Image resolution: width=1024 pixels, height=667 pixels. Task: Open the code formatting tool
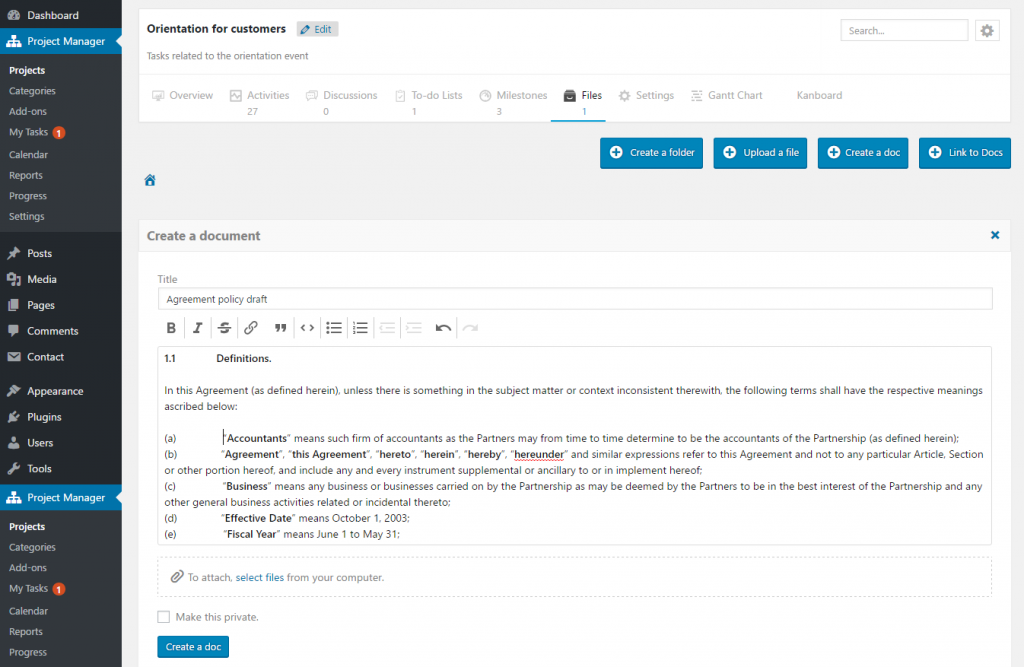click(307, 327)
